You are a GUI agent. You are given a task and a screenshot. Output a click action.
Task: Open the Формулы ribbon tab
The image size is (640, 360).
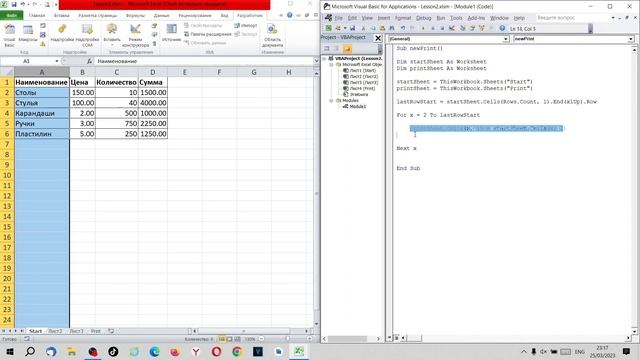135,16
